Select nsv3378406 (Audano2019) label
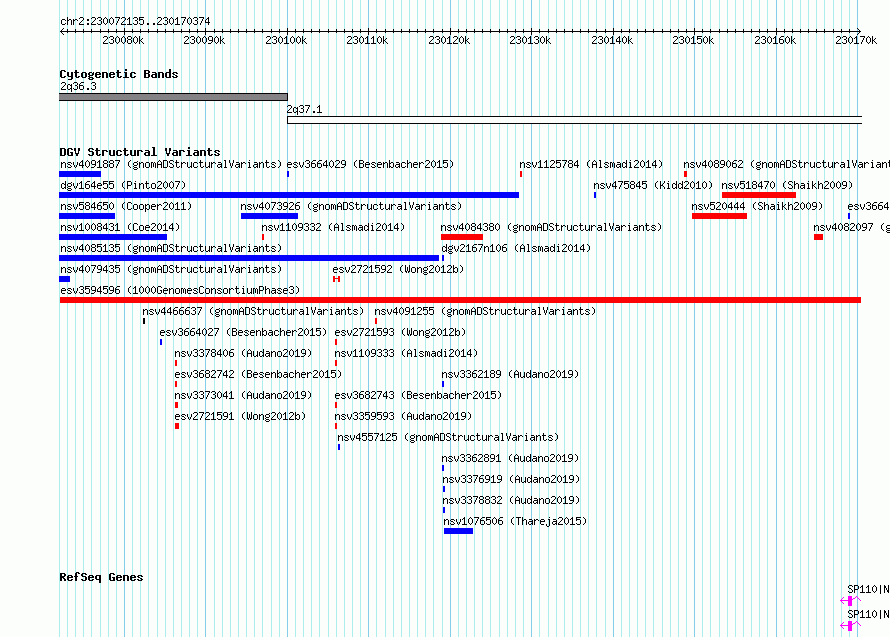Screen dimensions: 890x637 coord(243,353)
